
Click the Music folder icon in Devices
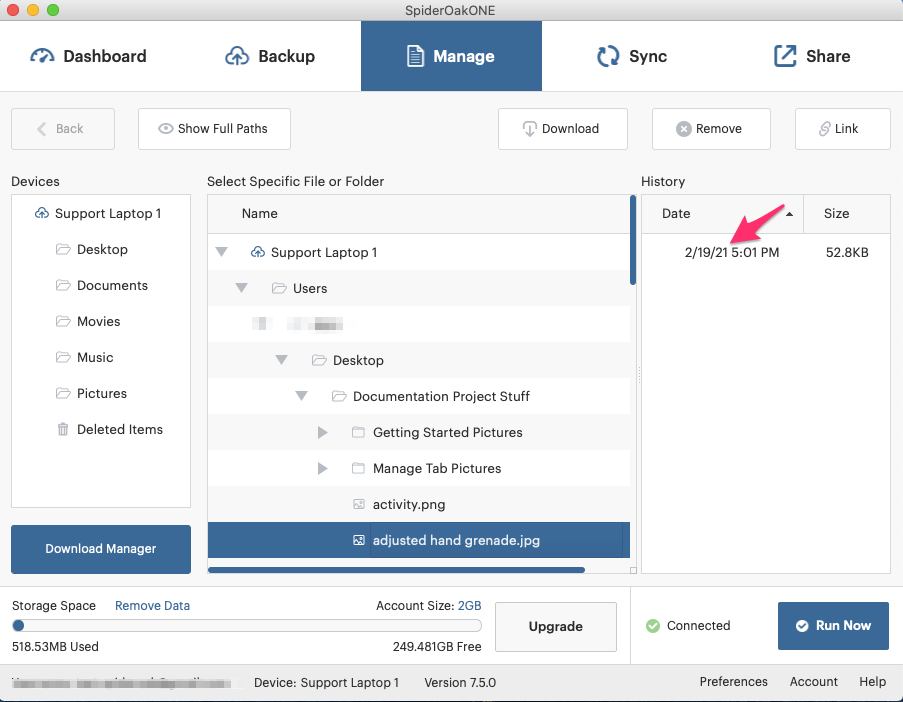(x=63, y=358)
